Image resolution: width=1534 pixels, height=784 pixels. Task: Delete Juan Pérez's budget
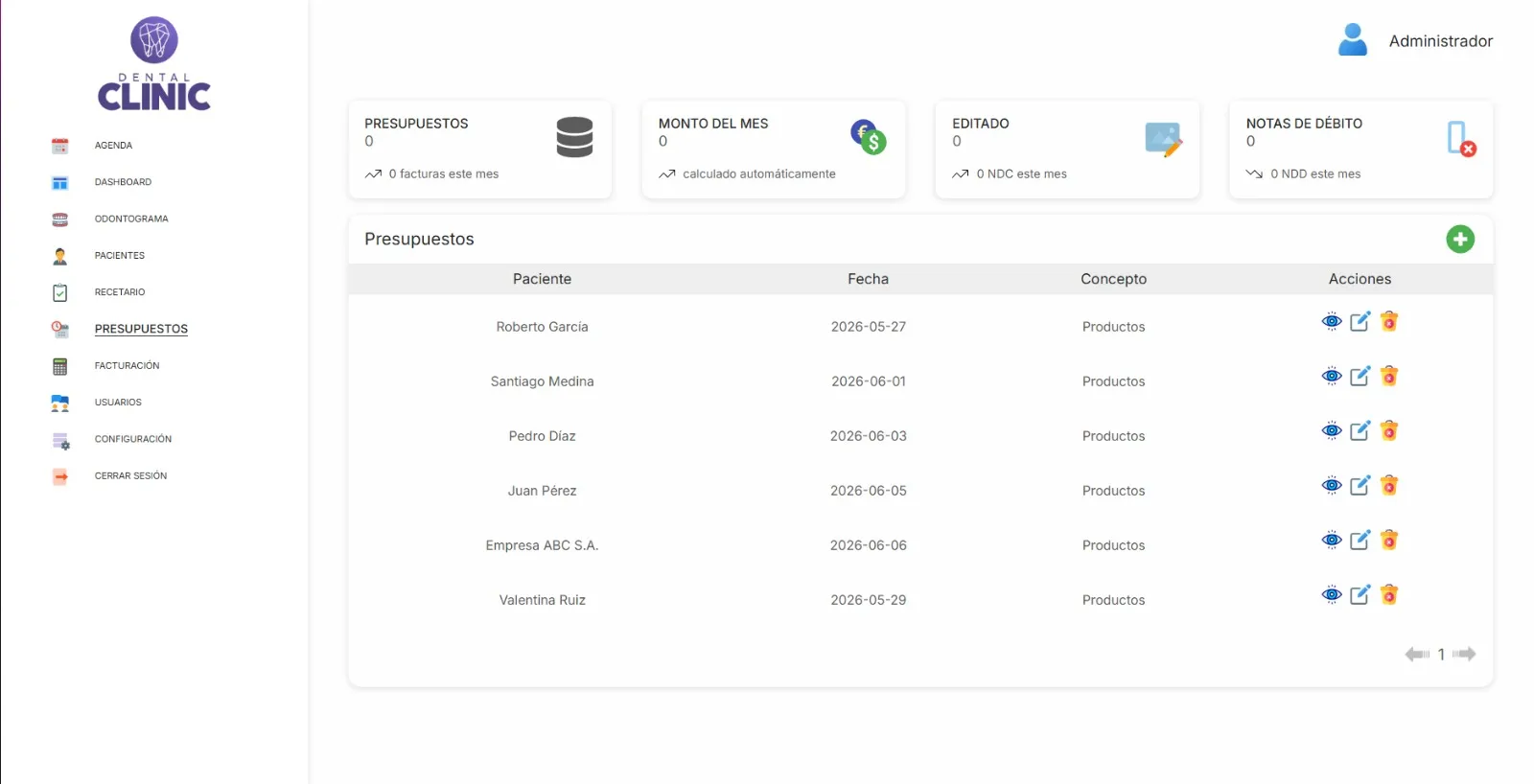point(1389,485)
